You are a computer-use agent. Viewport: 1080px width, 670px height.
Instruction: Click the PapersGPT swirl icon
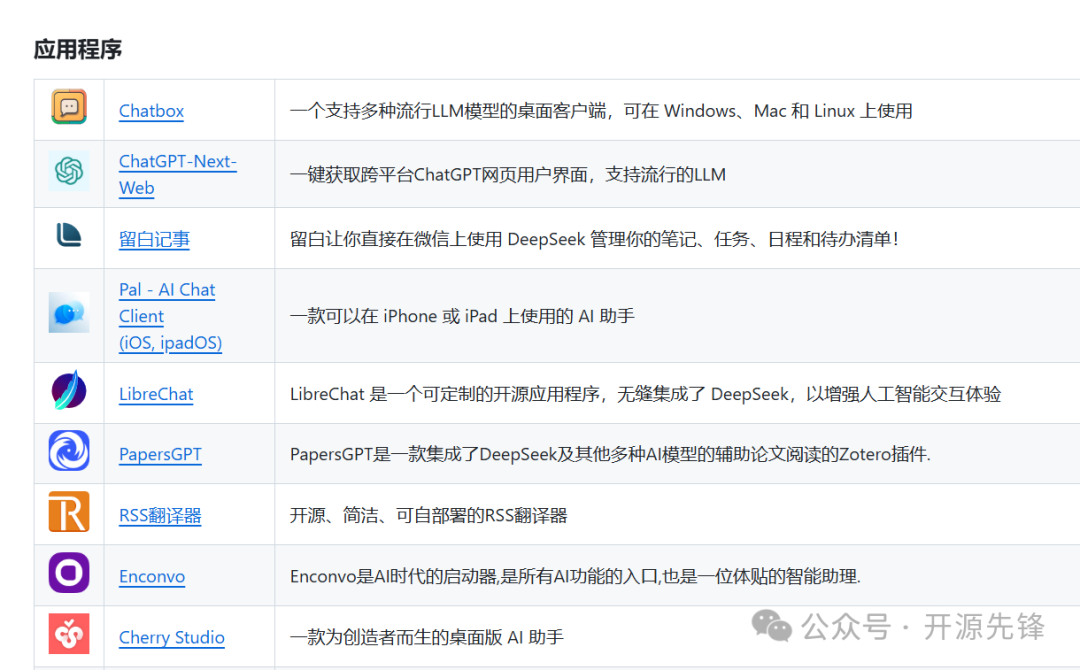[x=69, y=450]
